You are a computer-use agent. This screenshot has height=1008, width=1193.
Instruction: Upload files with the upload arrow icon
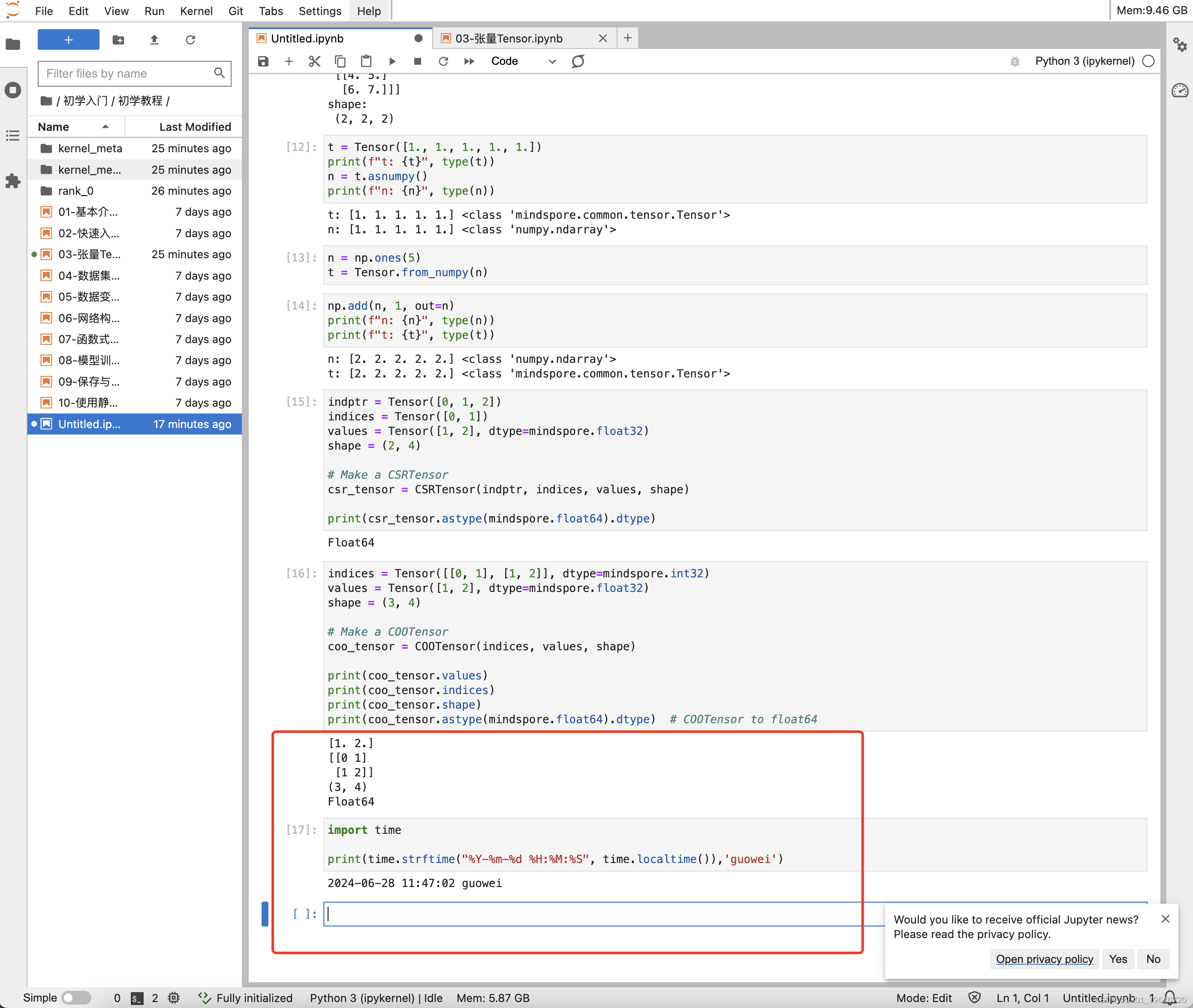154,39
